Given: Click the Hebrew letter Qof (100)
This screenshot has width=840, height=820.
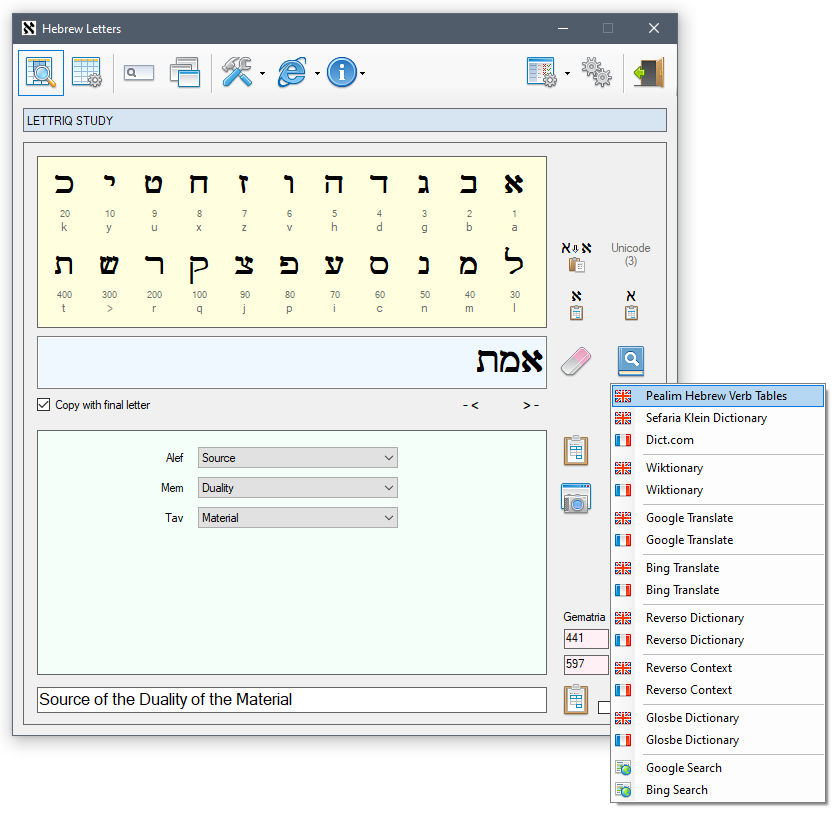Looking at the screenshot, I should [199, 267].
